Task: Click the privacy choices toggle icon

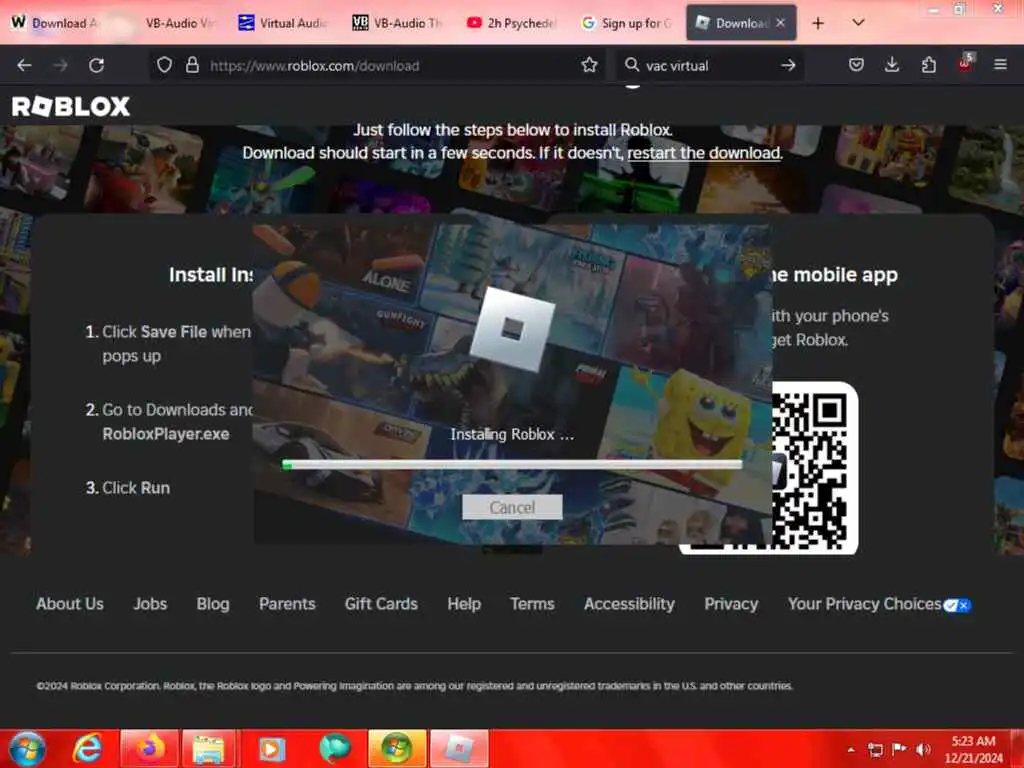Action: click(957, 605)
